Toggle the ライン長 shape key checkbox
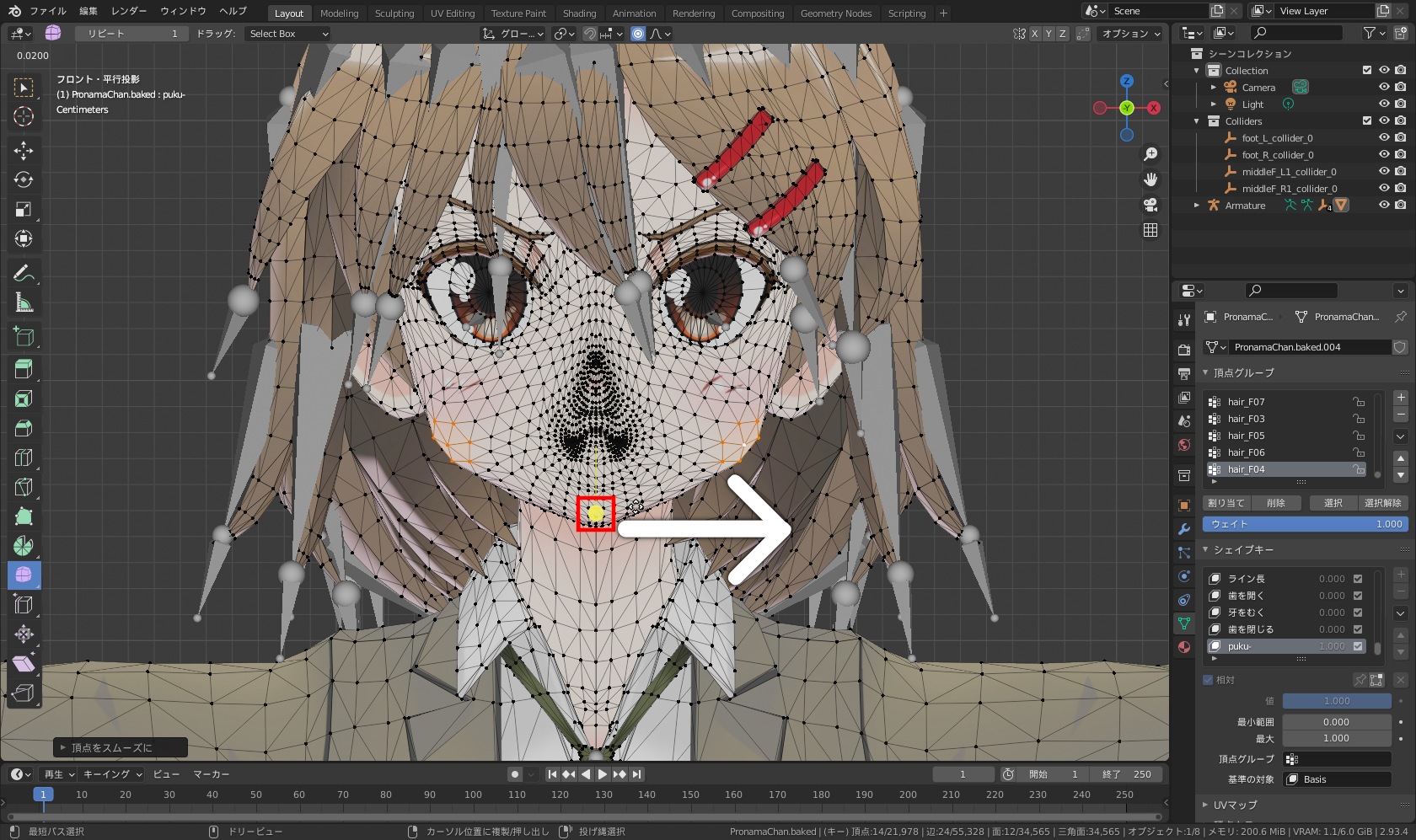The width and height of the screenshot is (1416, 840). tap(1358, 579)
